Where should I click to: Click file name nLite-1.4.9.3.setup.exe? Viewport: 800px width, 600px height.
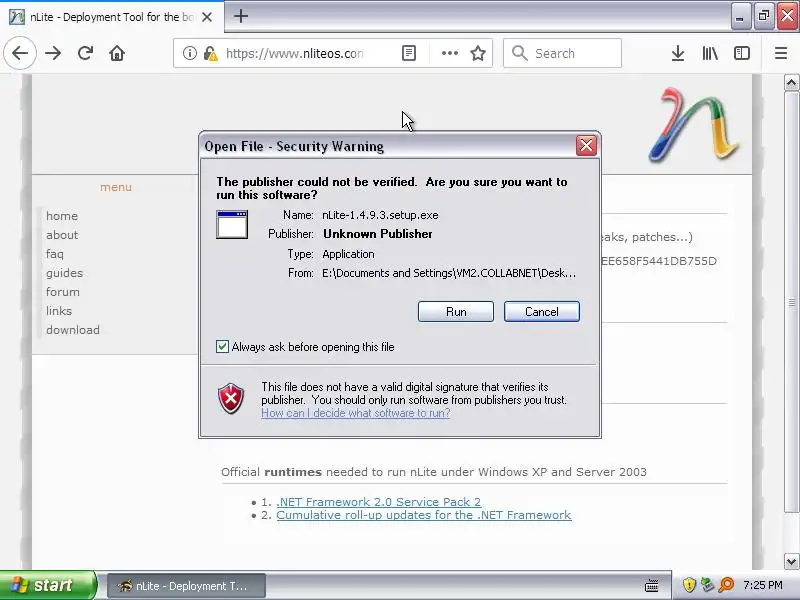coord(380,215)
